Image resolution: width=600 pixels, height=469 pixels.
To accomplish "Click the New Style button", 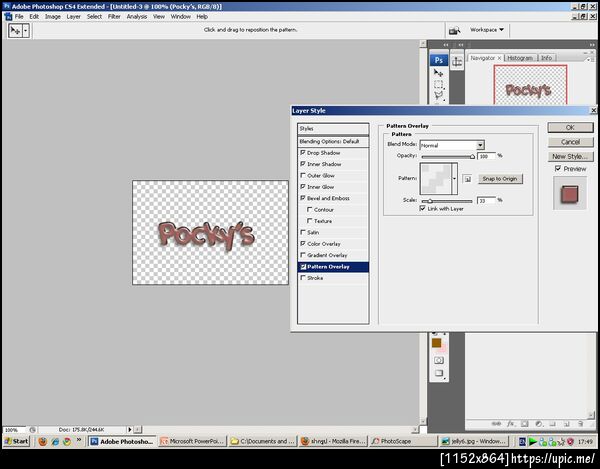I will click(x=570, y=156).
